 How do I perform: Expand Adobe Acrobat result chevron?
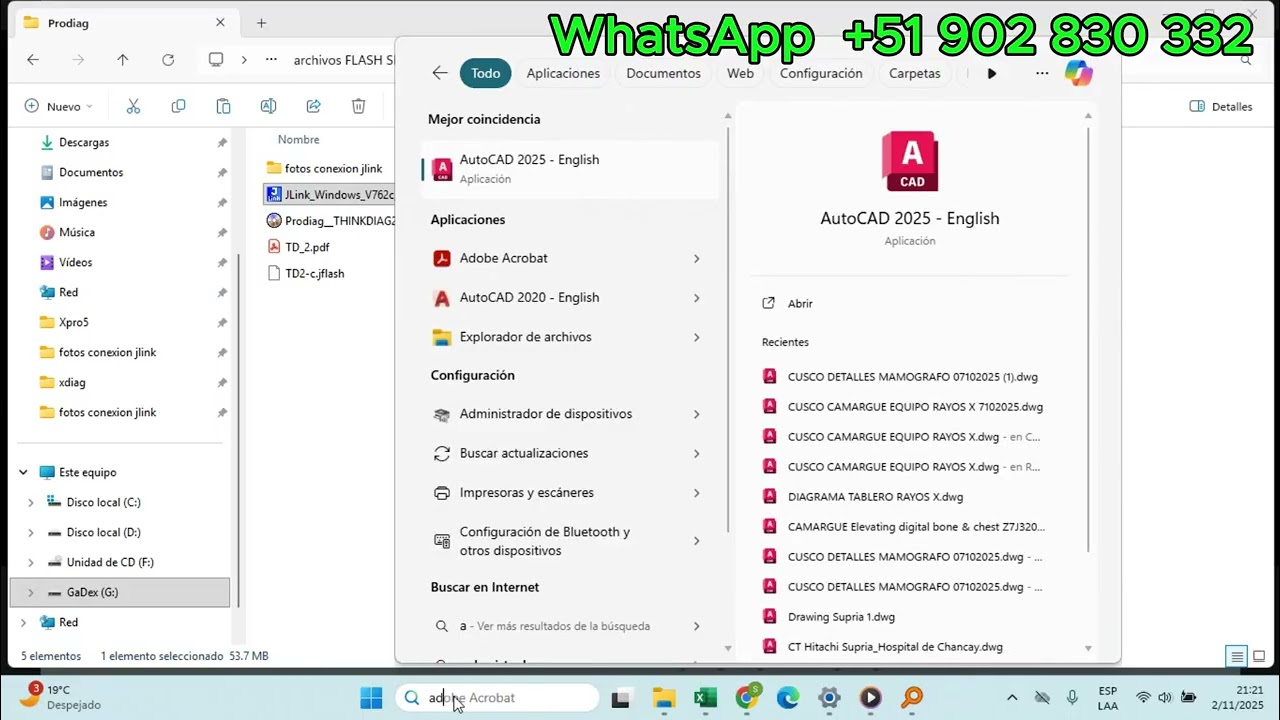[x=697, y=259]
